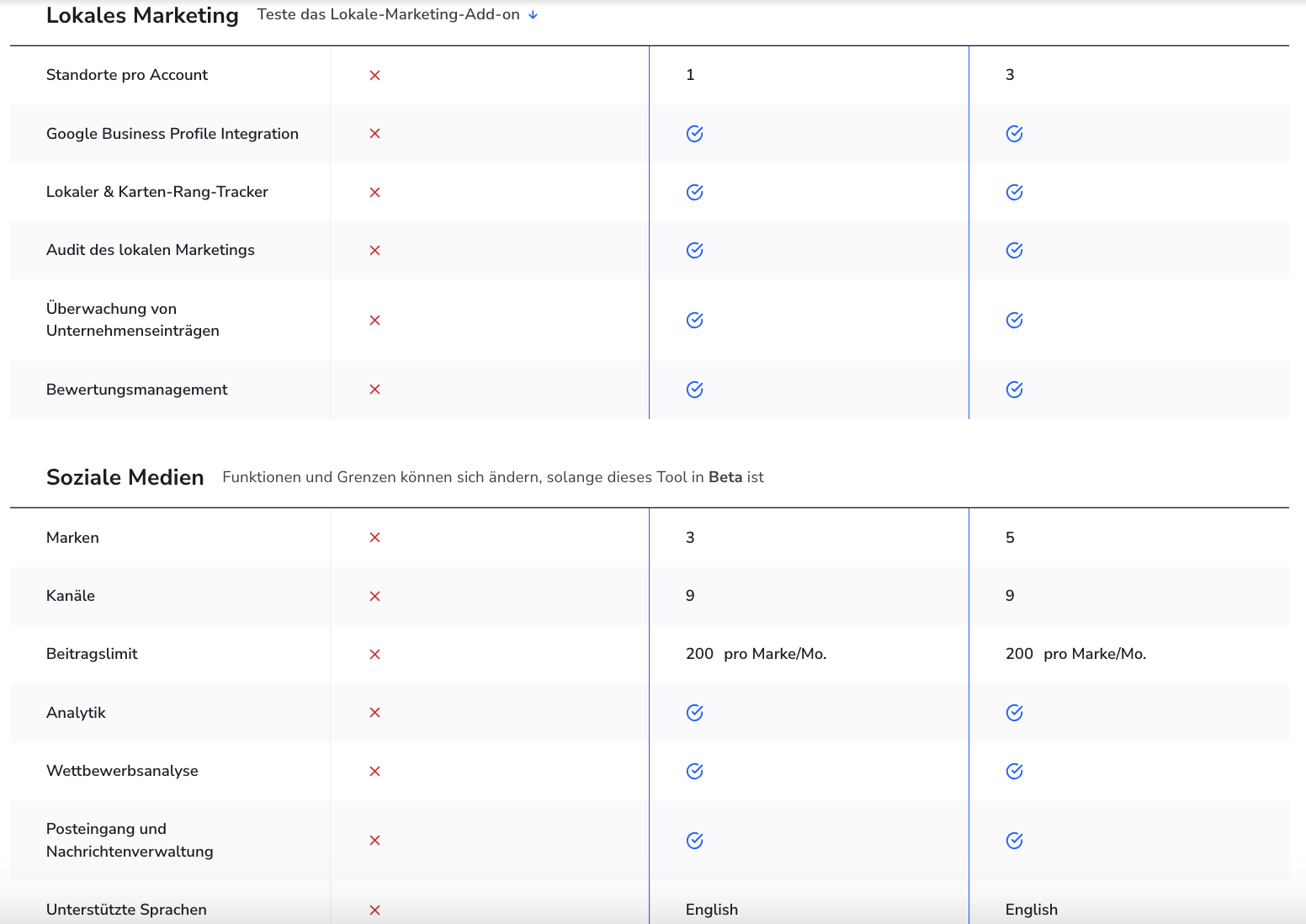Click the 'Beitragslimit' row label

pos(92,654)
